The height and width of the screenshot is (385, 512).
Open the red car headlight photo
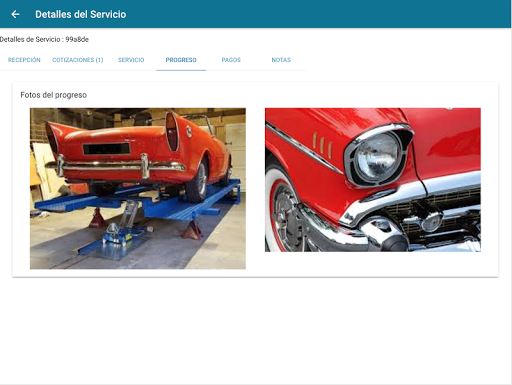coord(373,180)
